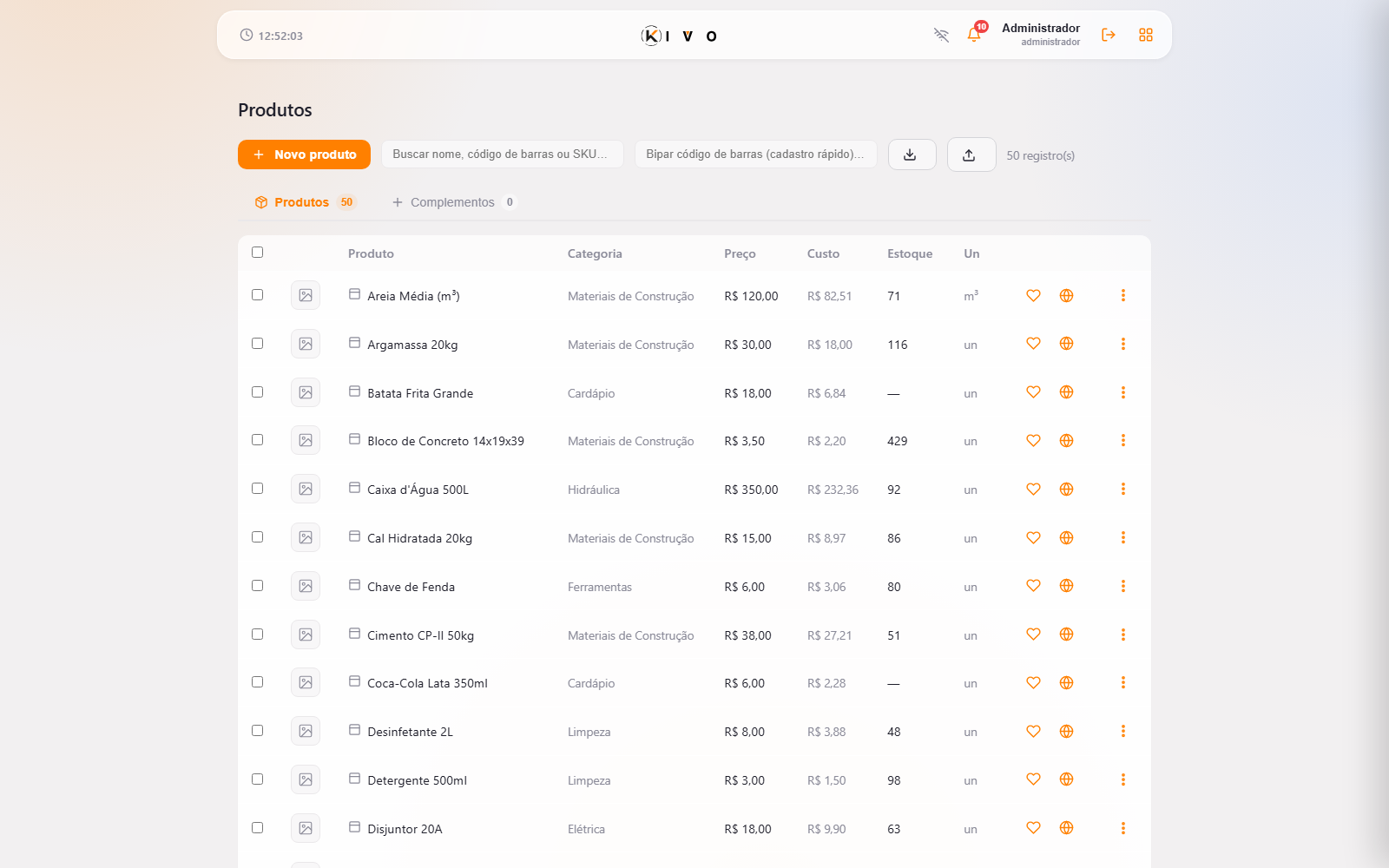Favorite Argamassa 20kg with heart icon
The width and height of the screenshot is (1389, 868).
(1033, 344)
